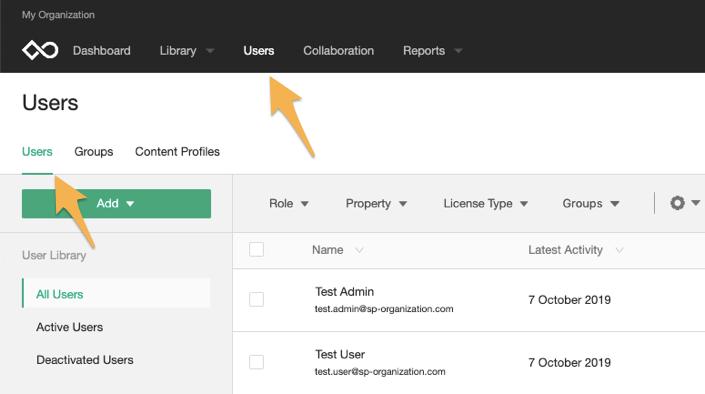
Task: Show Deactivated Users list
Action: click(x=85, y=360)
